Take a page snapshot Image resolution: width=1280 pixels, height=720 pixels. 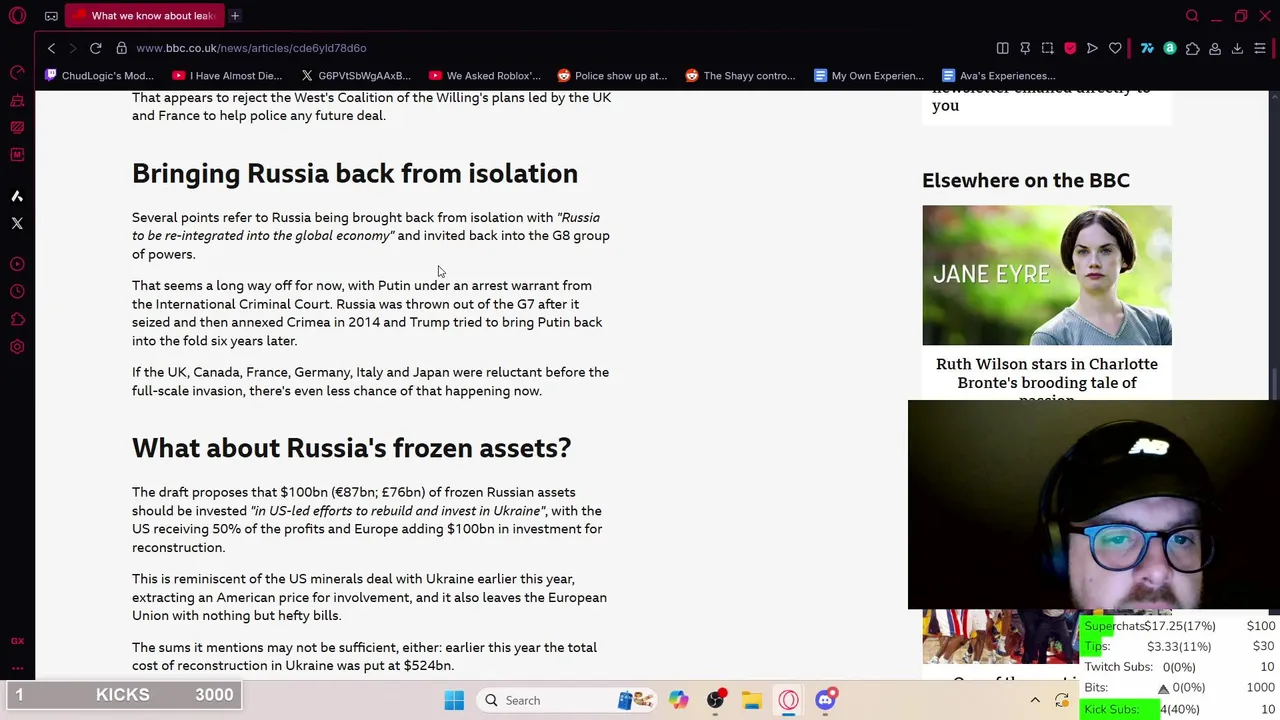point(1048,48)
